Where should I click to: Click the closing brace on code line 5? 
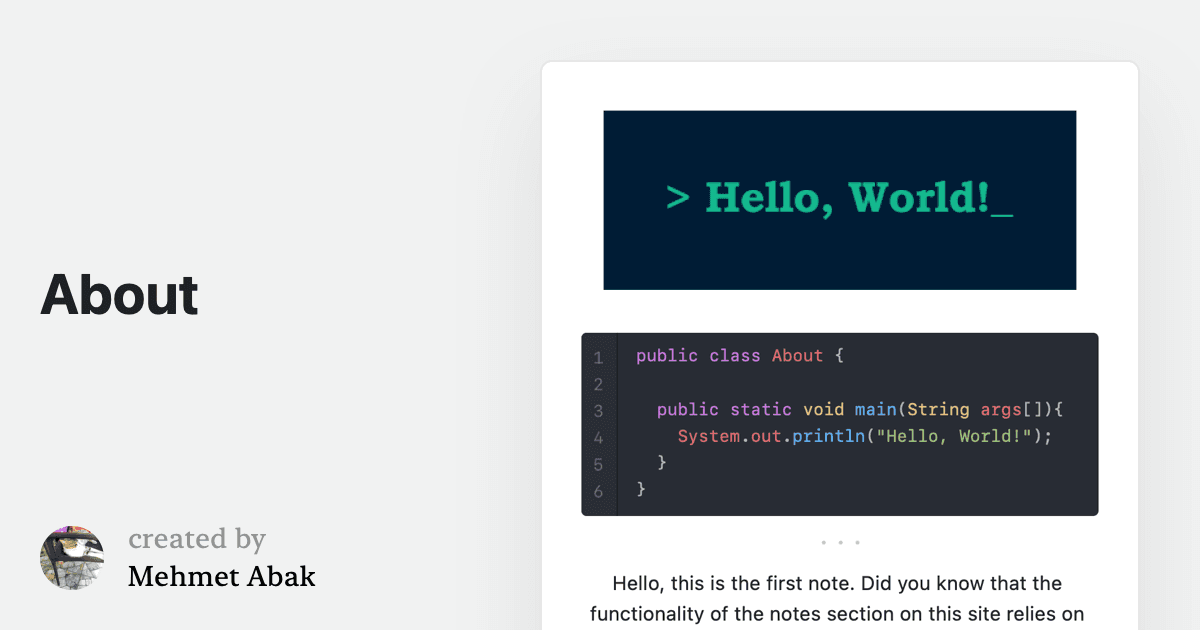point(662,463)
